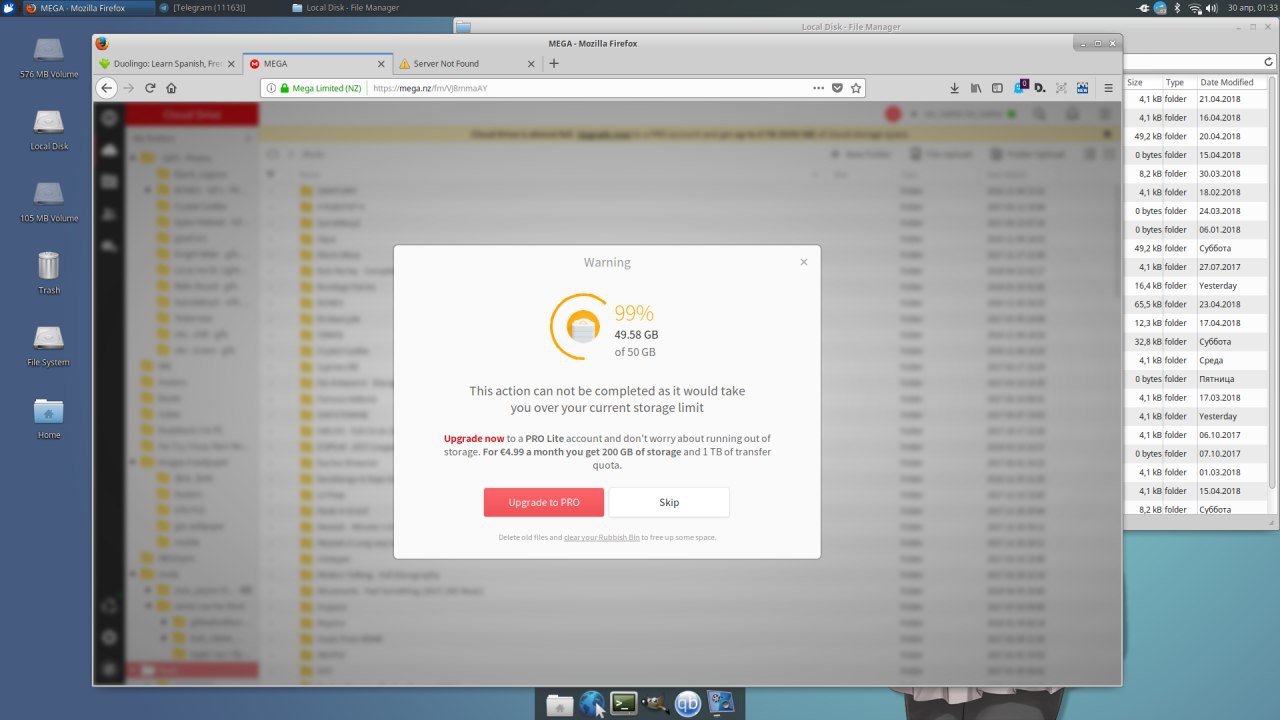Select the File System desktop icon
Image resolution: width=1280 pixels, height=720 pixels.
(x=48, y=344)
